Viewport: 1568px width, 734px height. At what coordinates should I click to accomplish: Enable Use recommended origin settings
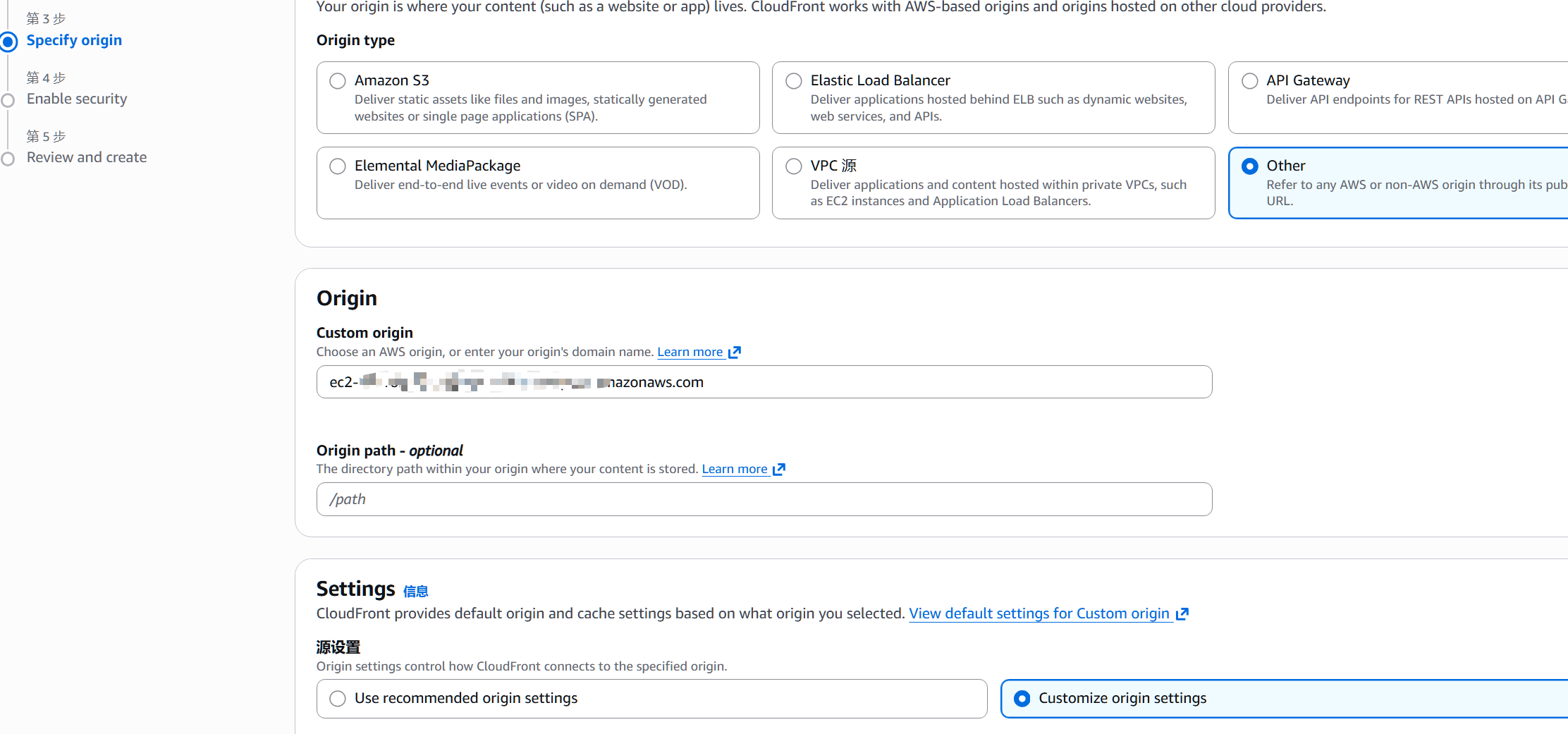(338, 699)
